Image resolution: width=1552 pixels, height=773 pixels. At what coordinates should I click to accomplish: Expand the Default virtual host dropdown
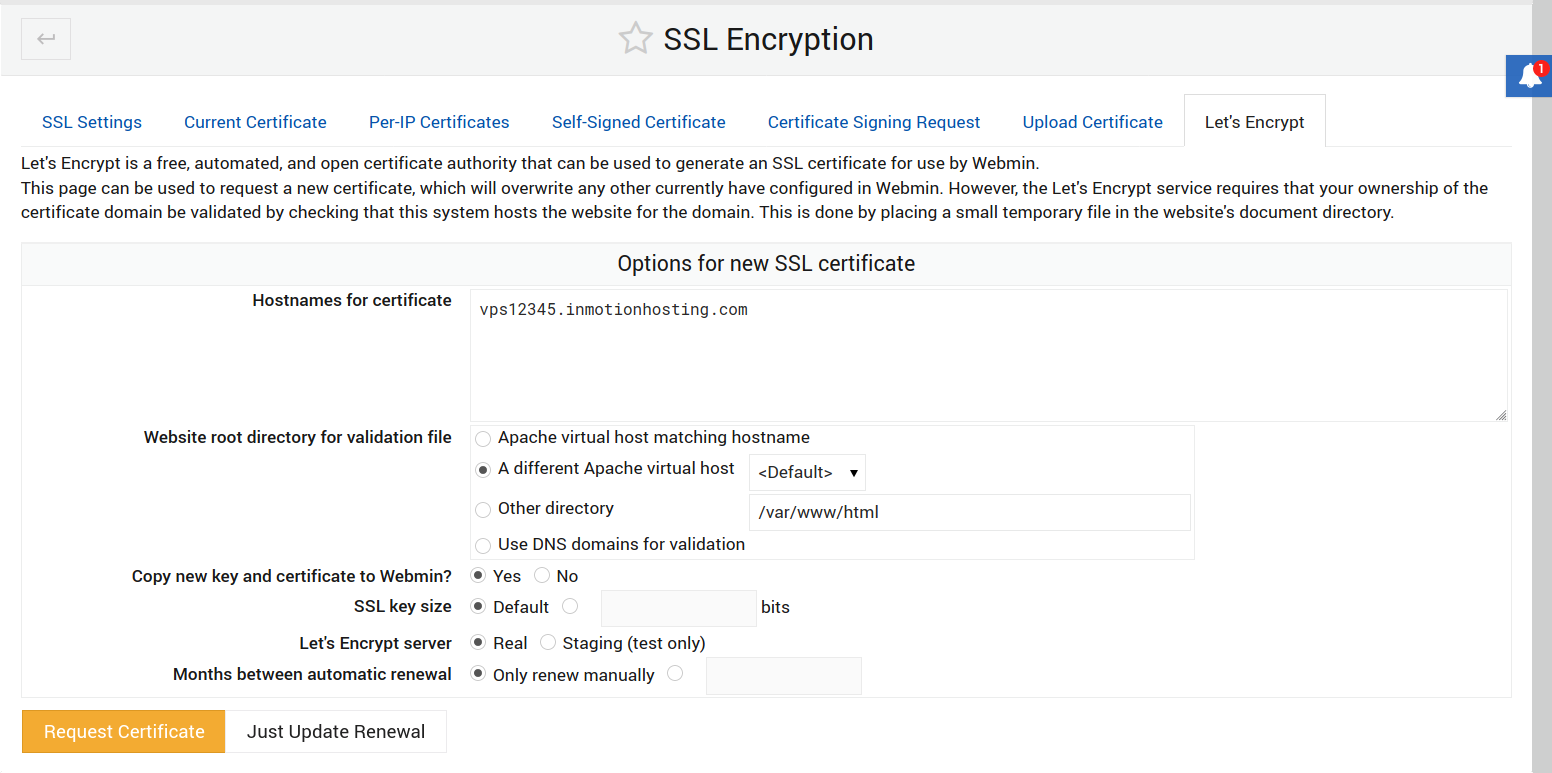pos(807,472)
